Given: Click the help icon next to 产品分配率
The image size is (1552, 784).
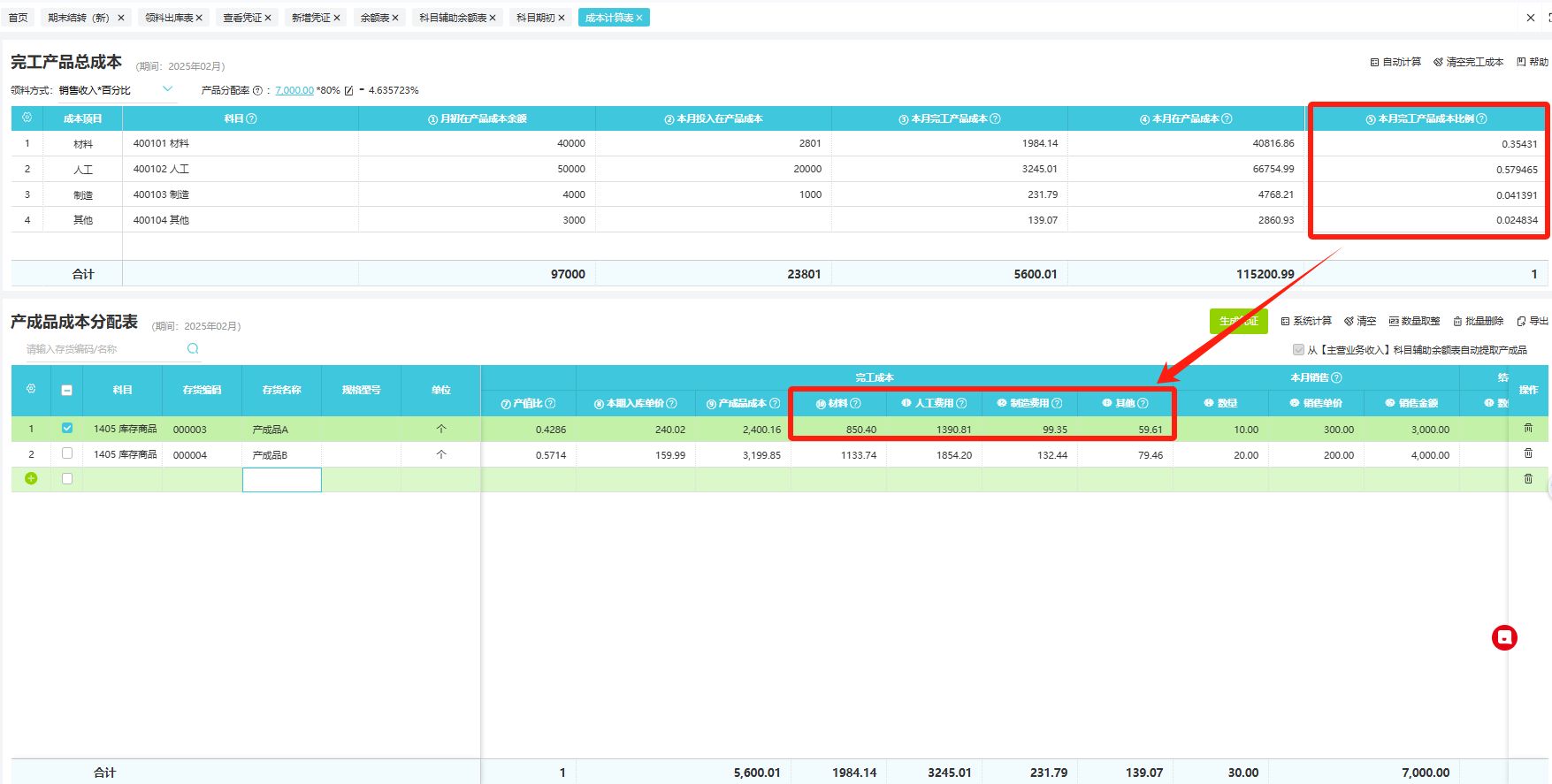Looking at the screenshot, I should click(257, 91).
